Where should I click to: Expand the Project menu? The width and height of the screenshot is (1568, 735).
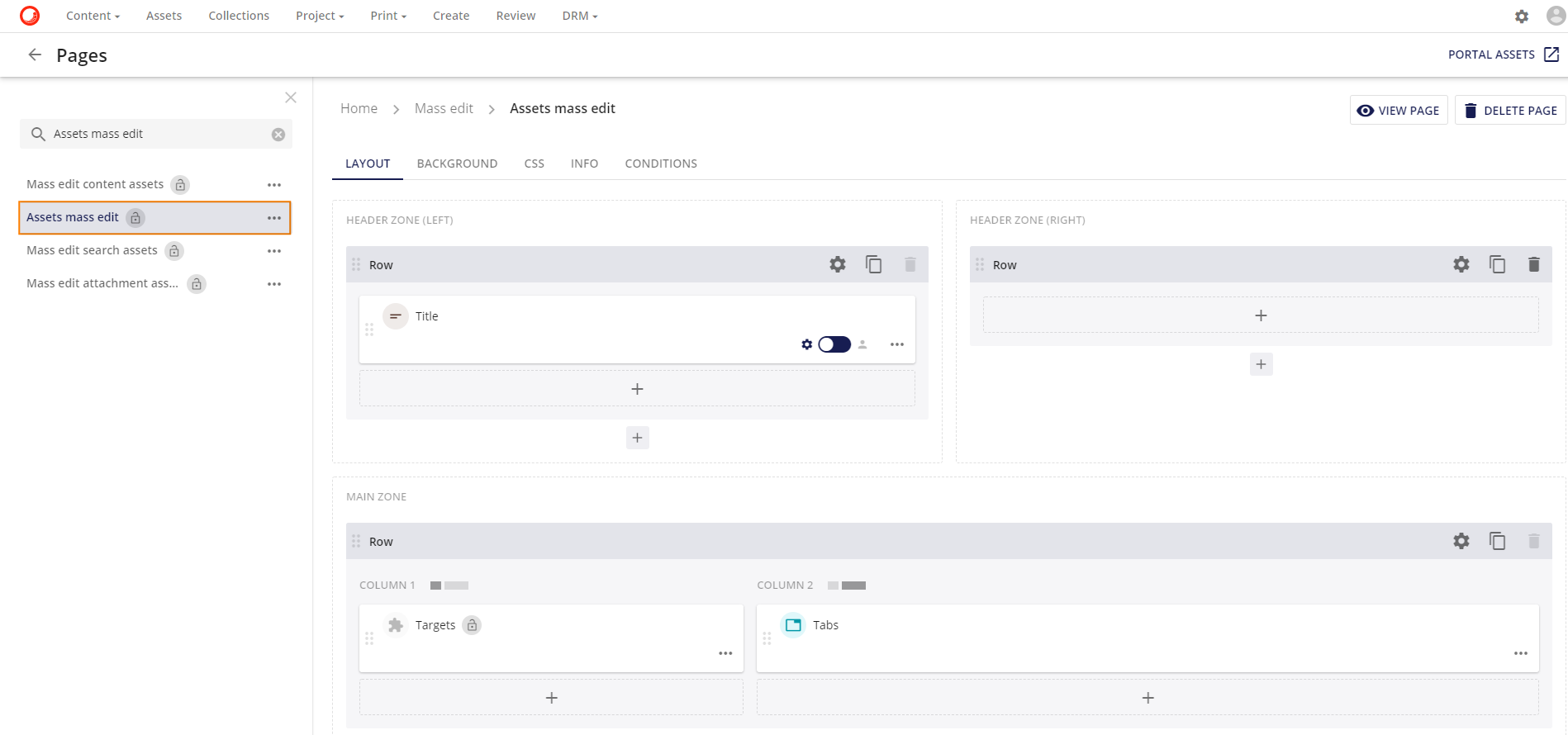320,16
